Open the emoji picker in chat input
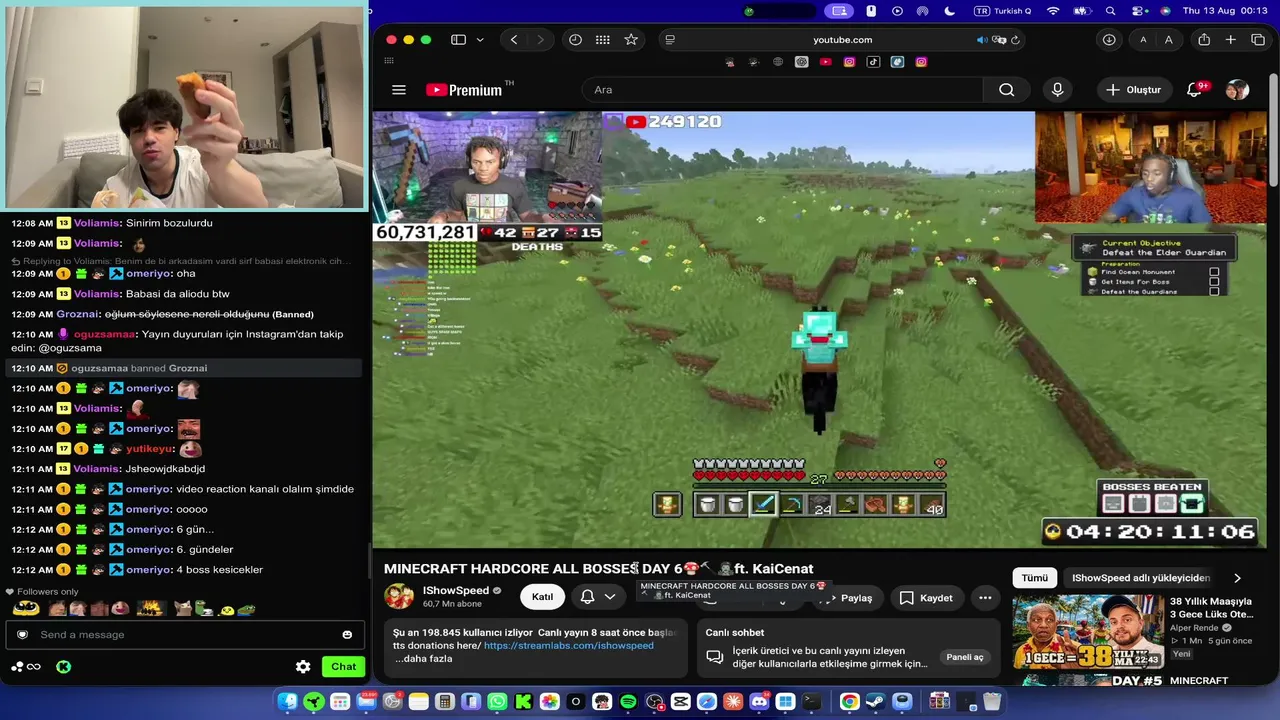 coord(347,635)
